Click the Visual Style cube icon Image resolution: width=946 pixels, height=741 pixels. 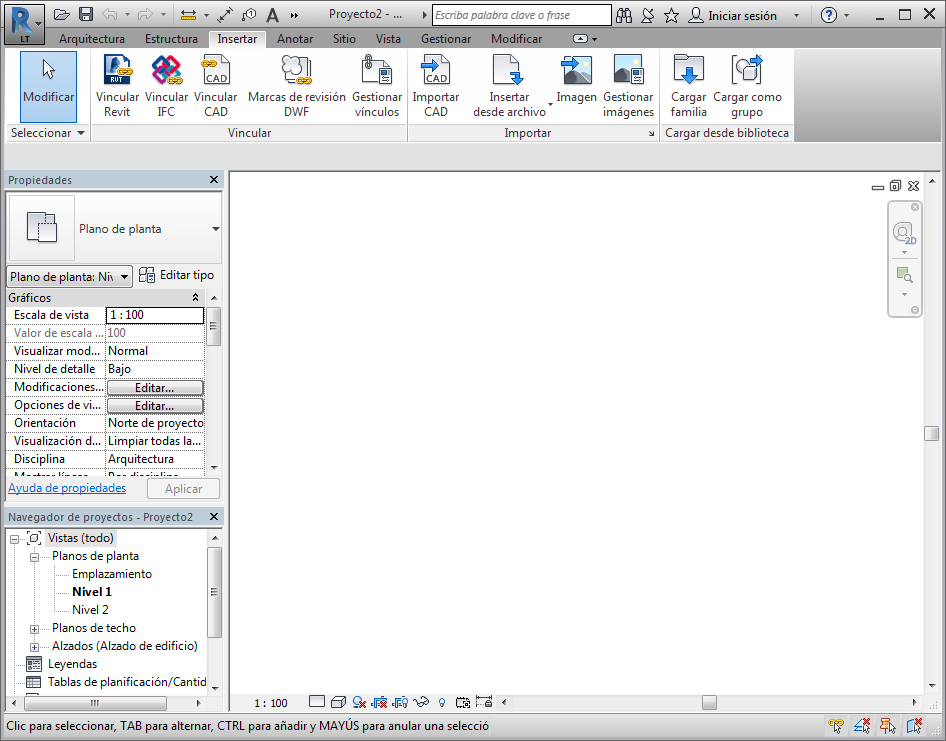coord(338,702)
